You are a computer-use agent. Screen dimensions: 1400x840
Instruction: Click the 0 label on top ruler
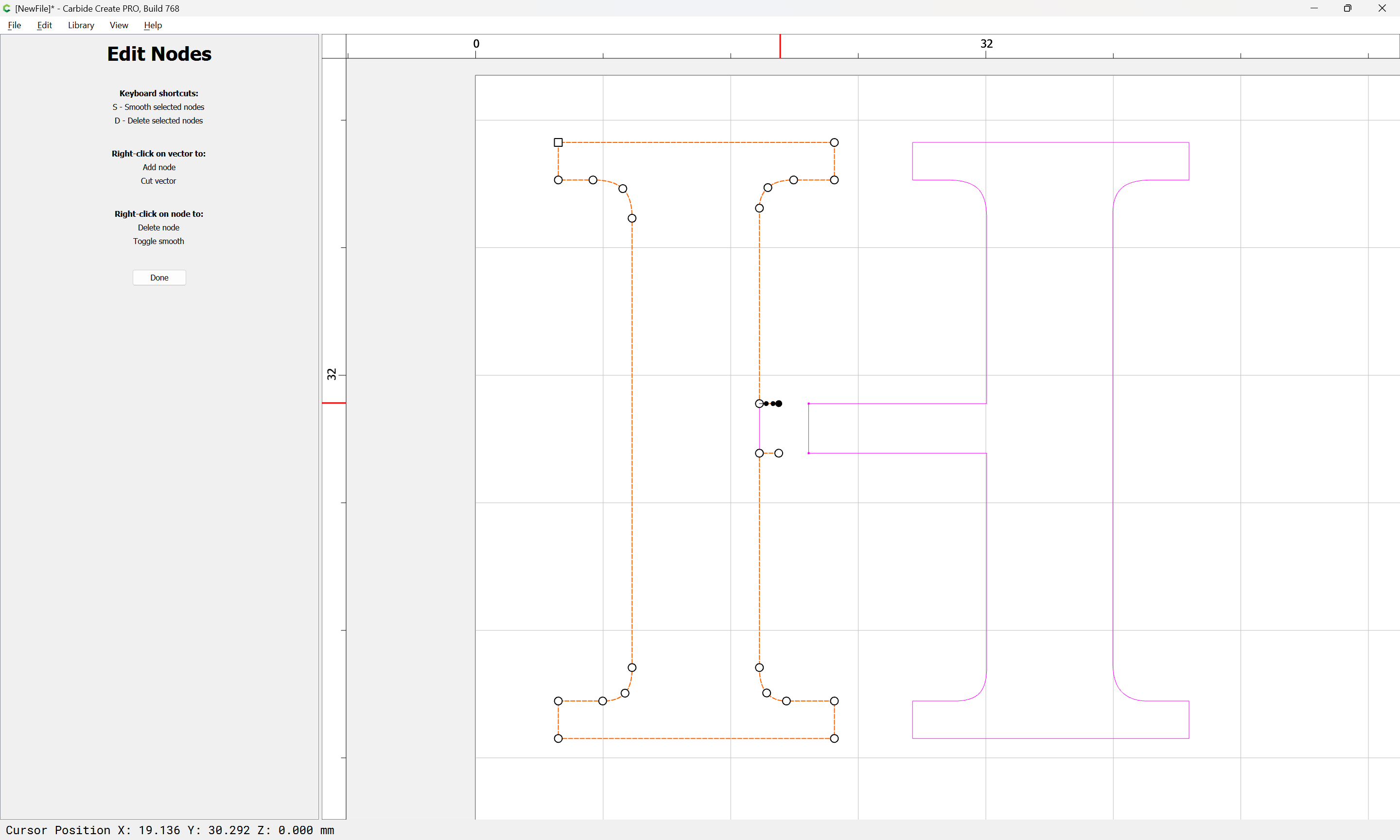[476, 44]
